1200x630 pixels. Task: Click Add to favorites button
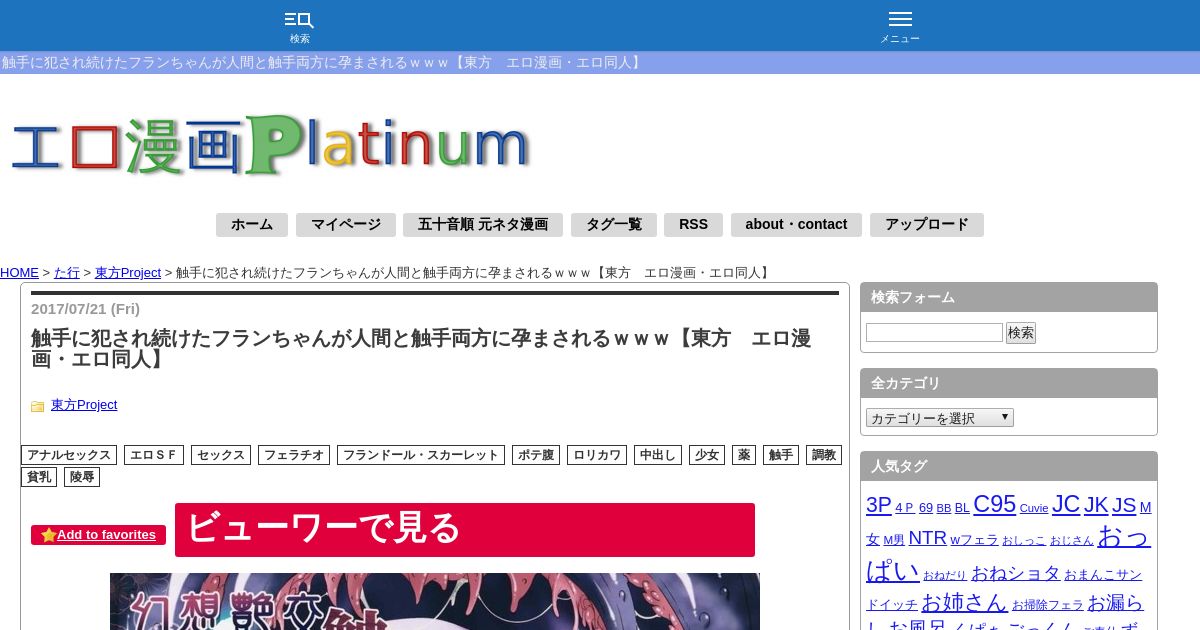click(x=98, y=535)
